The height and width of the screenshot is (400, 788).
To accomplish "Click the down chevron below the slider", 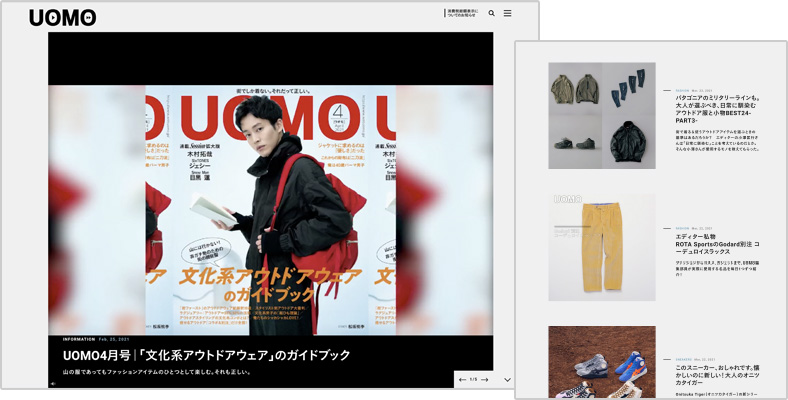I will [507, 380].
